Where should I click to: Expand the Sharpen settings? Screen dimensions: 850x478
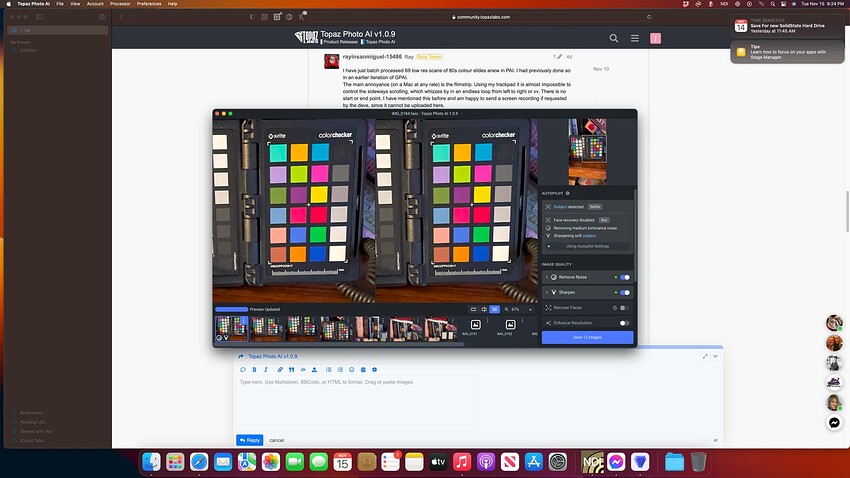pyautogui.click(x=546, y=292)
